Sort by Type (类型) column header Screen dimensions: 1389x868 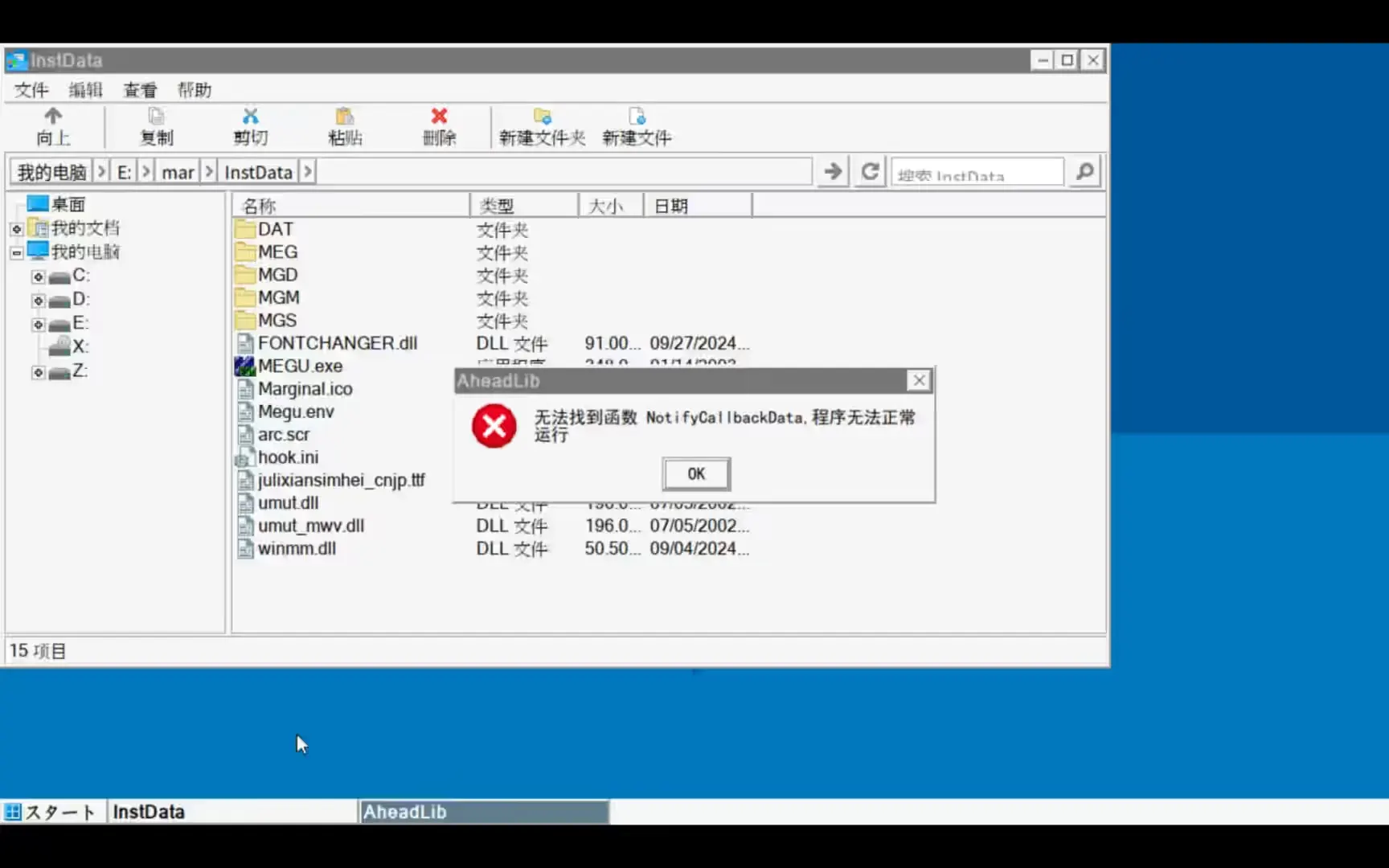point(524,206)
